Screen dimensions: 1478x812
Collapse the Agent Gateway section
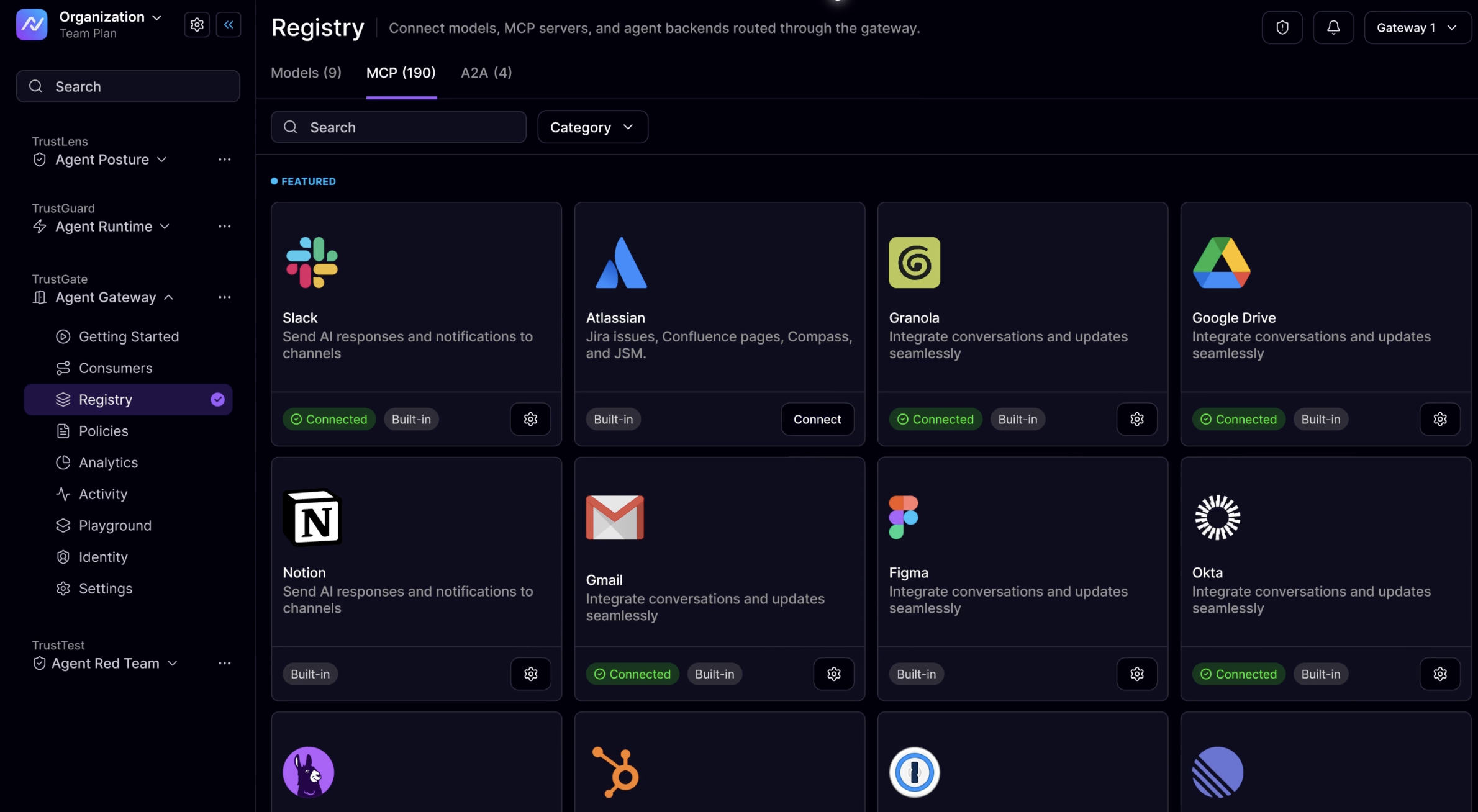pyautogui.click(x=103, y=297)
